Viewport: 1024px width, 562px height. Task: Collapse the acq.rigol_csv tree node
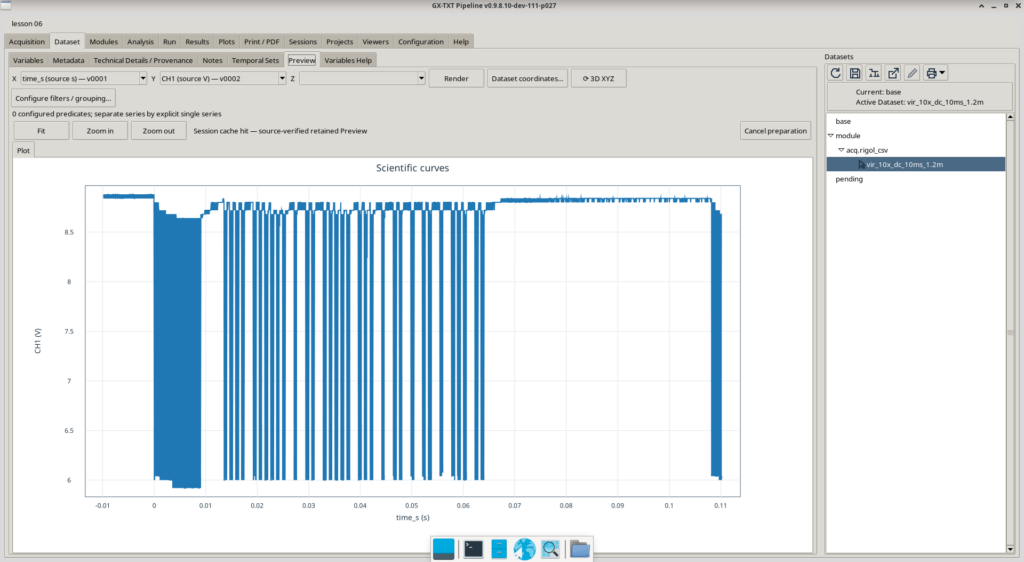click(841, 150)
